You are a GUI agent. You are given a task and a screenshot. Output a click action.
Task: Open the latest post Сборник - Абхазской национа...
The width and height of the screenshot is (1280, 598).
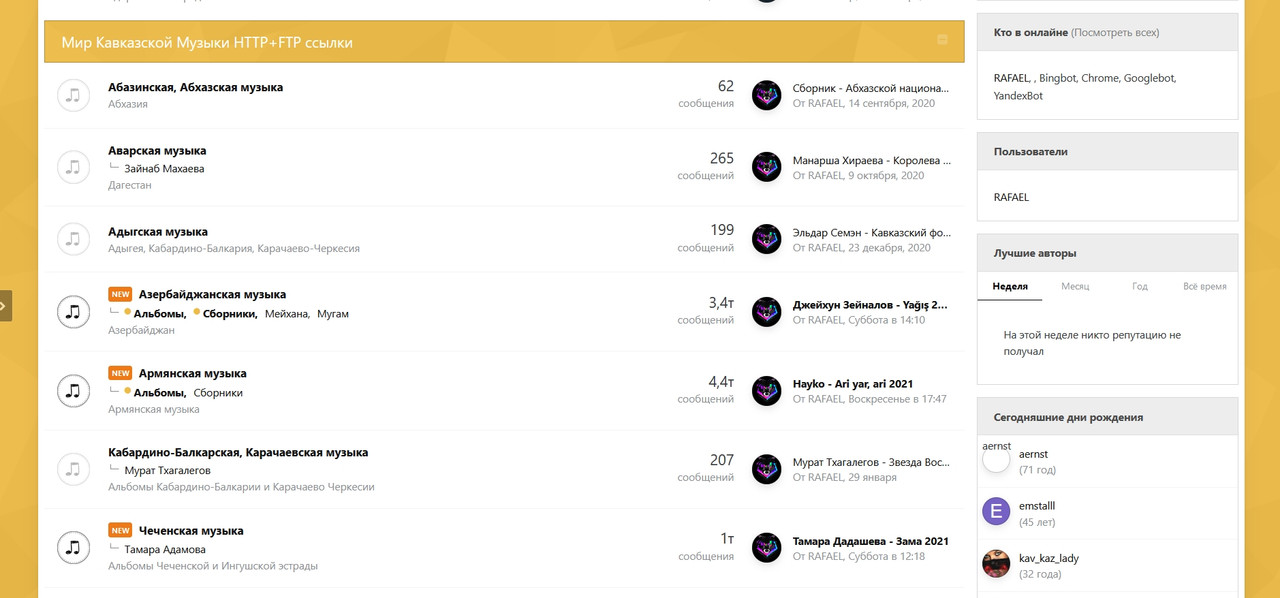click(x=871, y=88)
